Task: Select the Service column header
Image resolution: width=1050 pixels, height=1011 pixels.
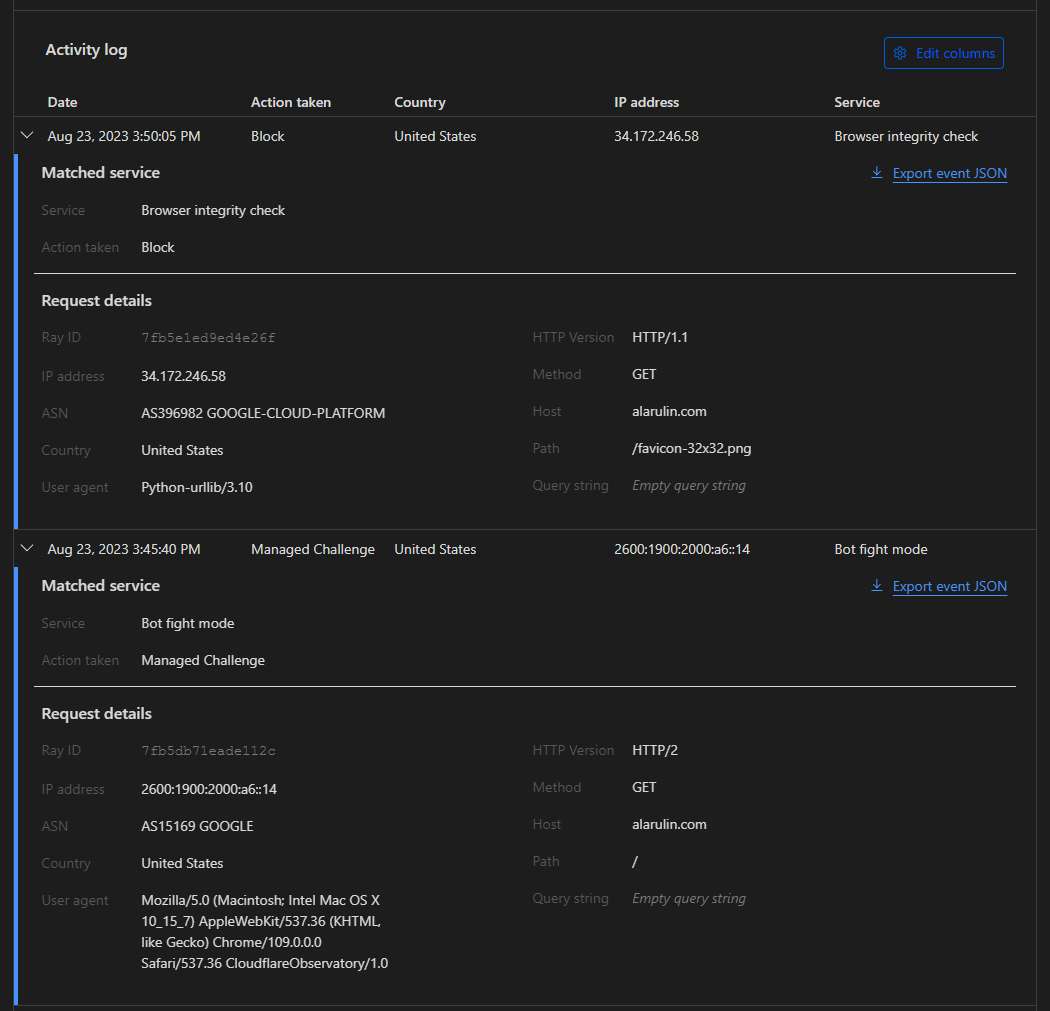Action: coord(857,102)
